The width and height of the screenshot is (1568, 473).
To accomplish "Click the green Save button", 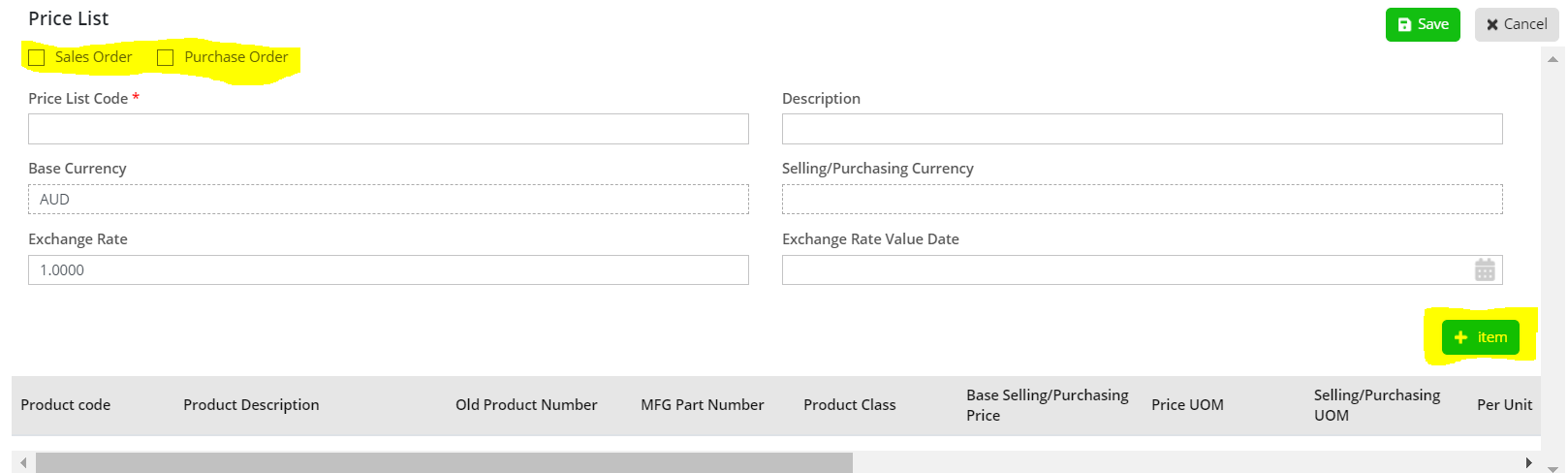I will pyautogui.click(x=1422, y=25).
